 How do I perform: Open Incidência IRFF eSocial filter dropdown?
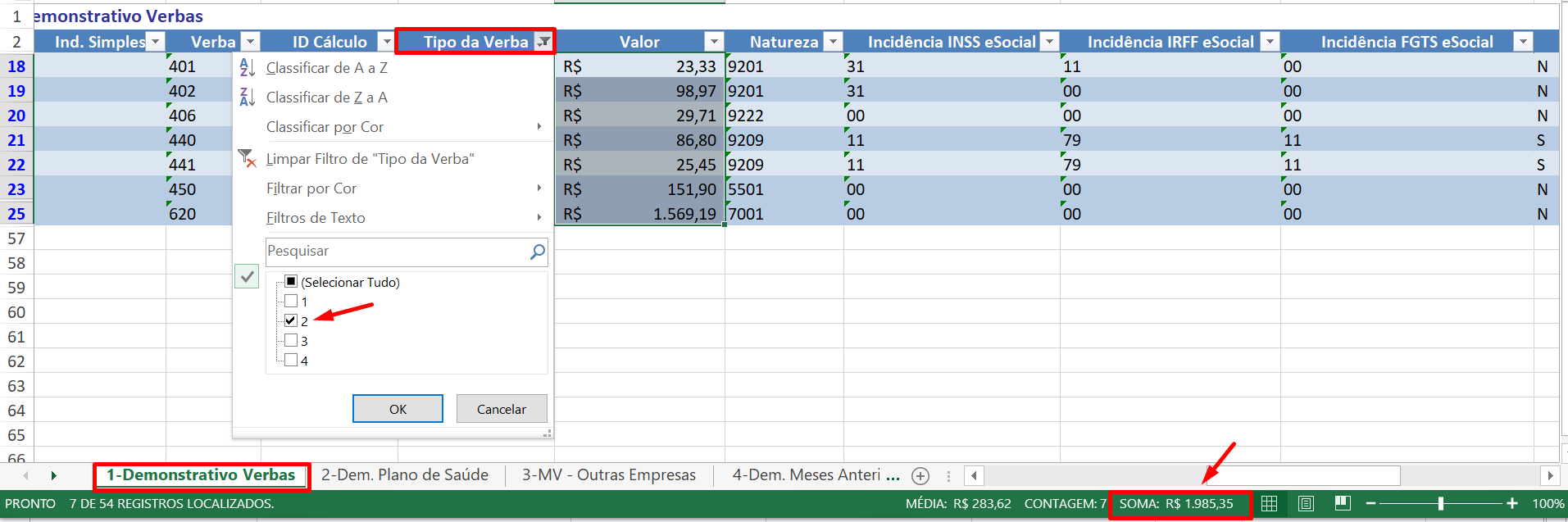[x=1270, y=42]
